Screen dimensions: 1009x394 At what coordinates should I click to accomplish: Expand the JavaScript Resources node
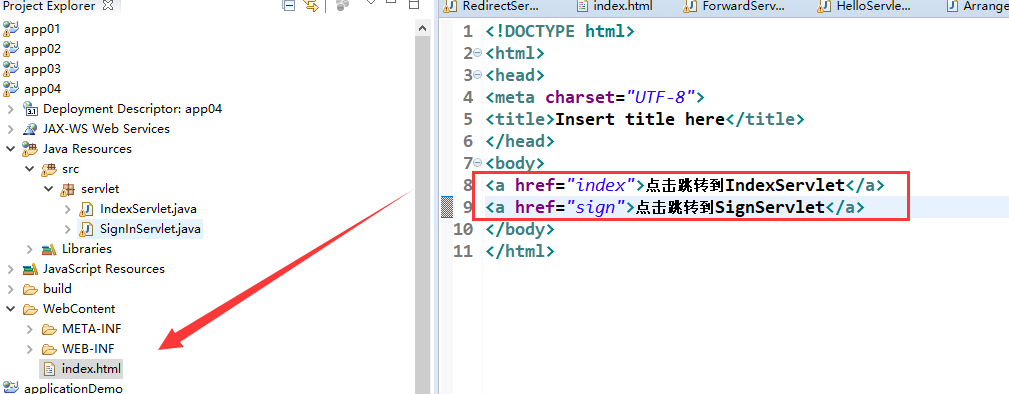10,268
